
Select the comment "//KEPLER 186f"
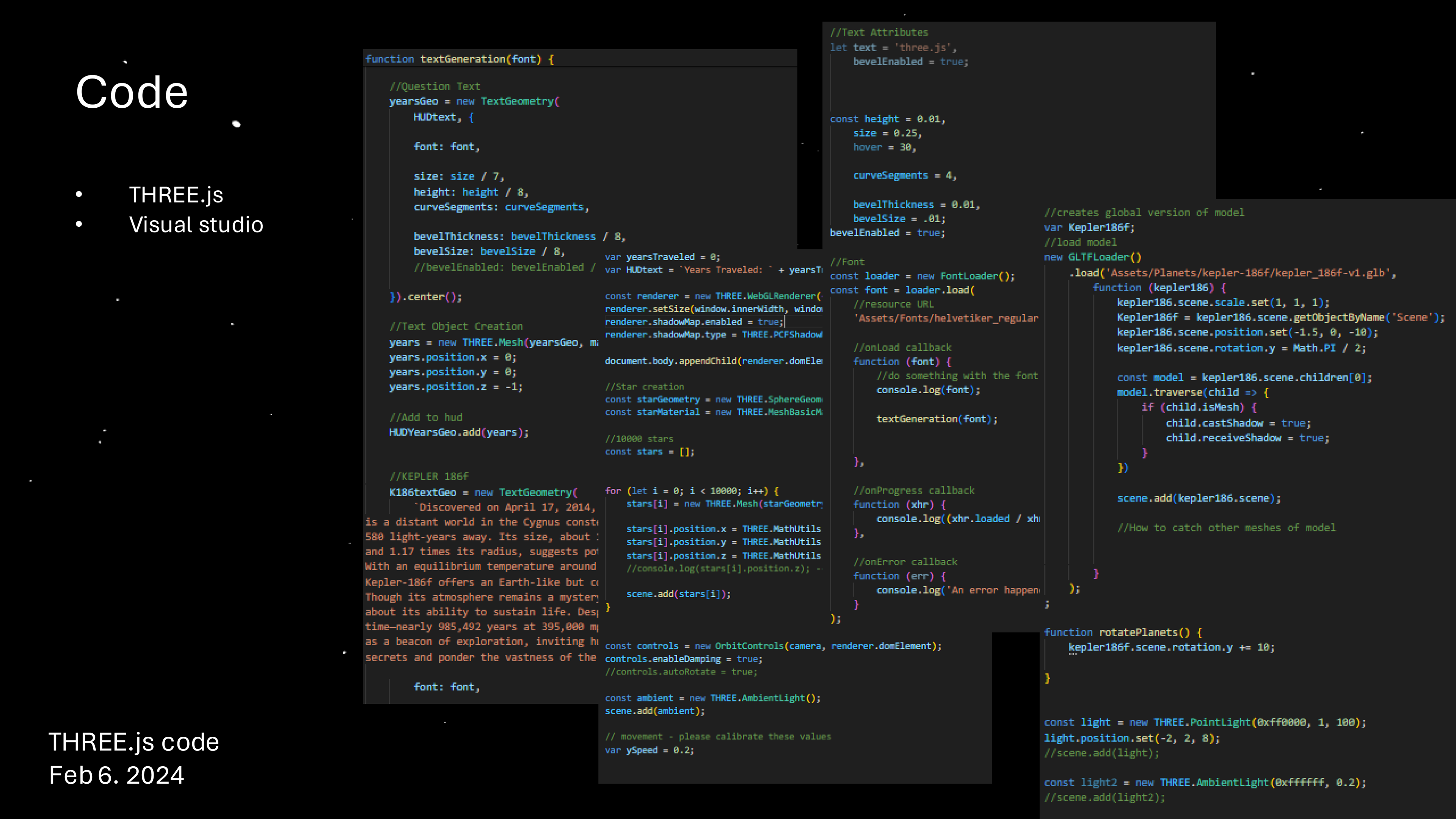pyautogui.click(x=429, y=477)
